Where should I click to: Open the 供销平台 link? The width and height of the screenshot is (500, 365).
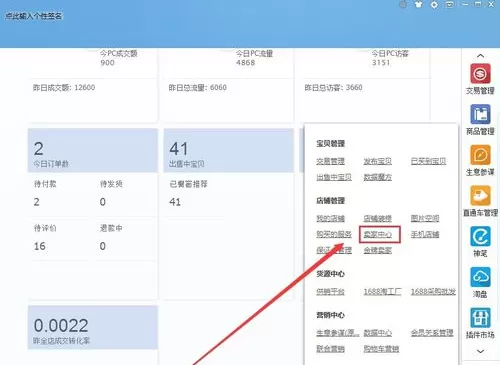tap(330, 291)
